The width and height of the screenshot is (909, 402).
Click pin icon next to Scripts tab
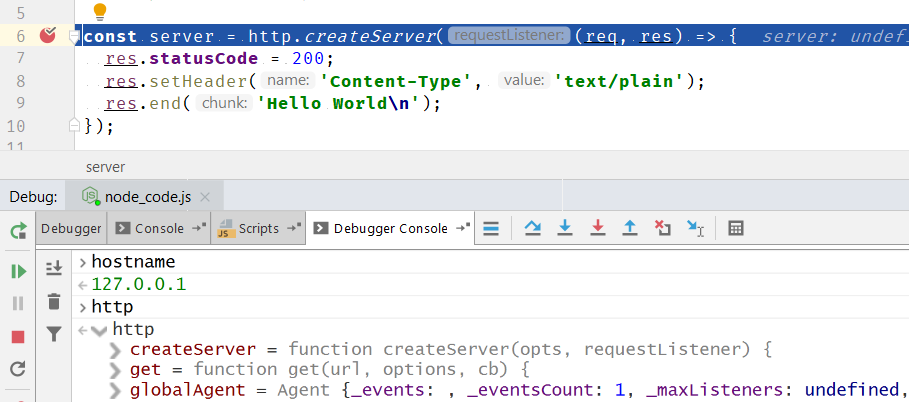295,229
